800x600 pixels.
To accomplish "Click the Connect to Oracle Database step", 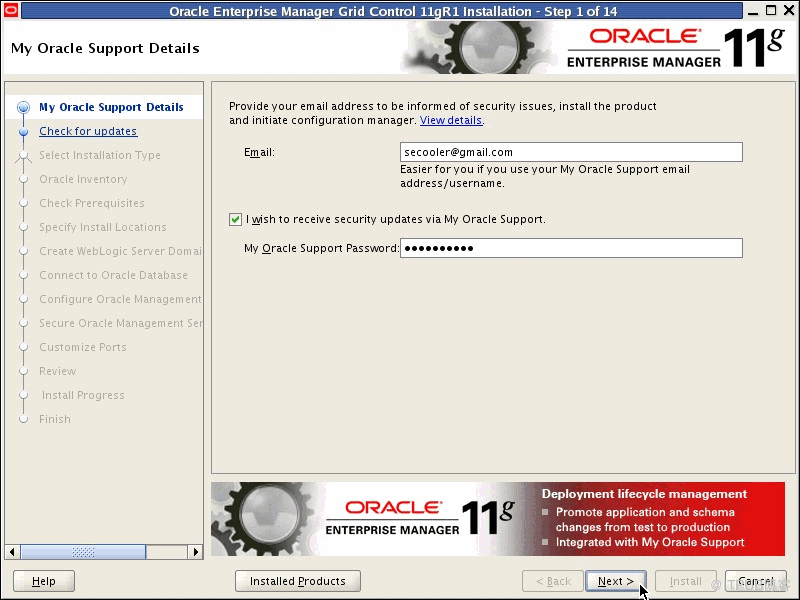I will [x=113, y=275].
